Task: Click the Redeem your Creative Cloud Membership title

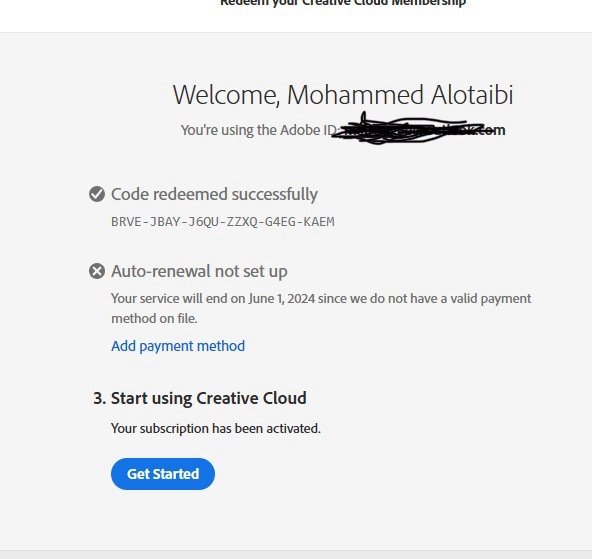Action: [x=343, y=3]
